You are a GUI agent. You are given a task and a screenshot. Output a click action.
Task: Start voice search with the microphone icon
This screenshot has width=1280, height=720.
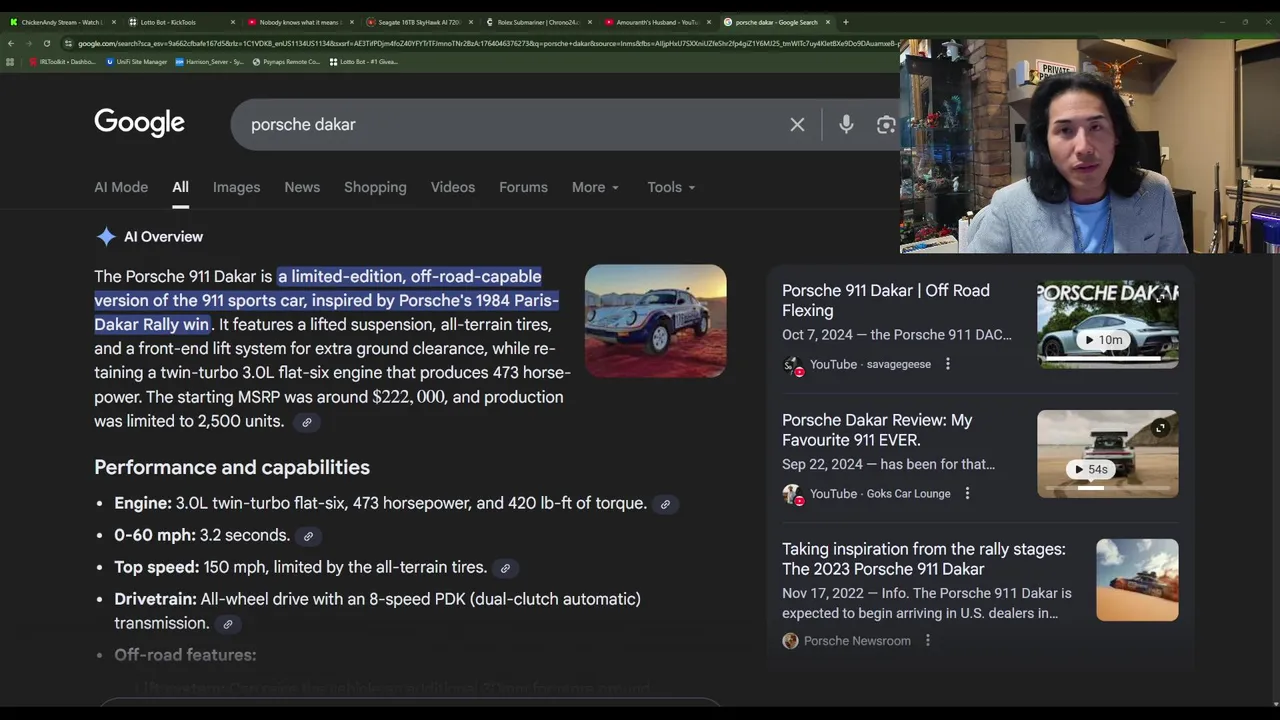coord(846,124)
